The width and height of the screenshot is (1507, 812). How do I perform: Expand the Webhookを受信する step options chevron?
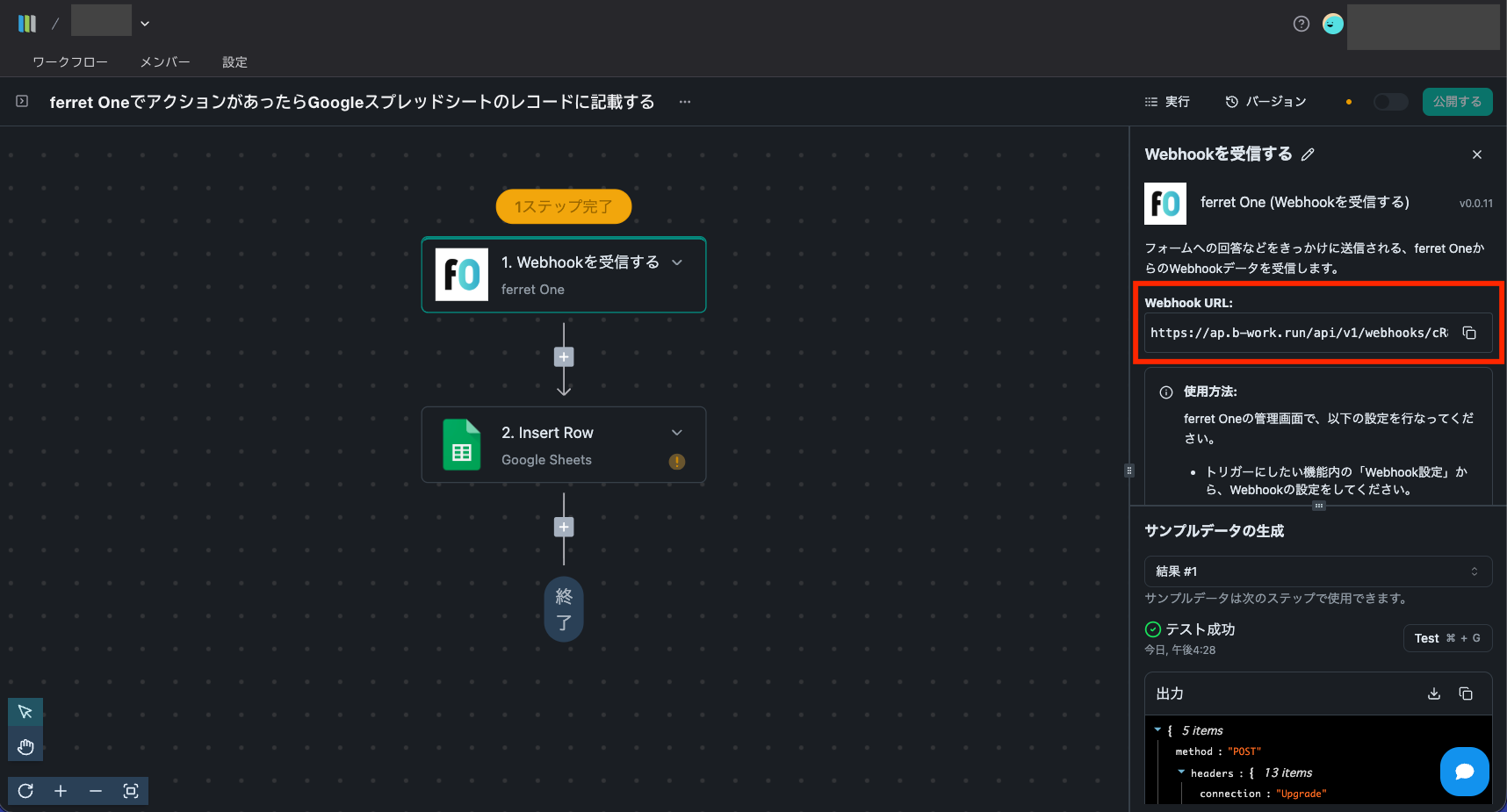677,262
